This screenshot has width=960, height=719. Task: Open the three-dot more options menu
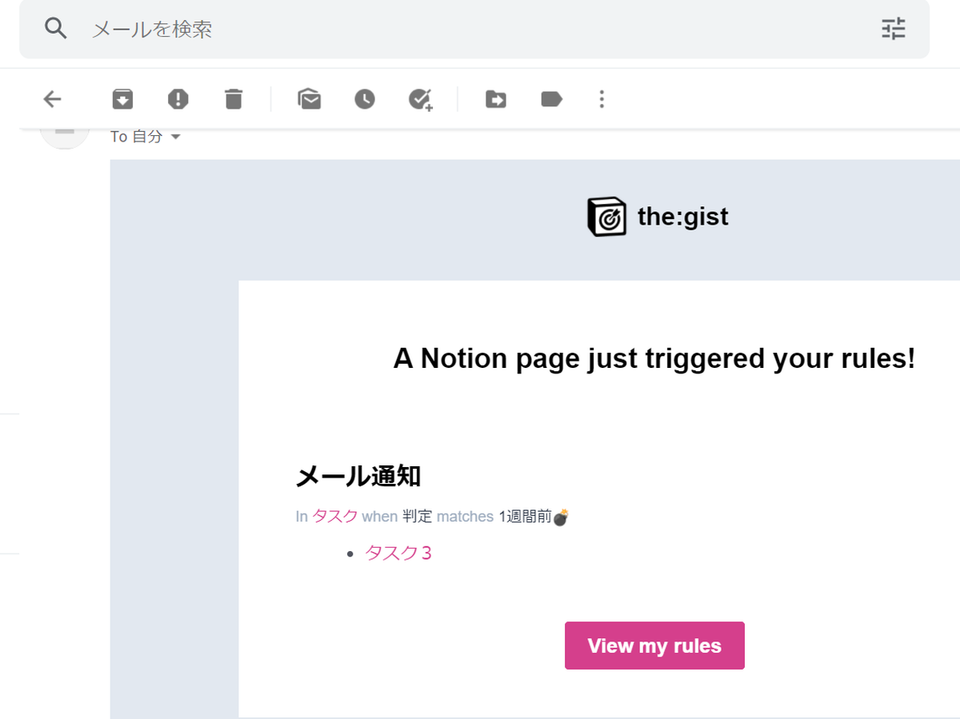[x=602, y=99]
